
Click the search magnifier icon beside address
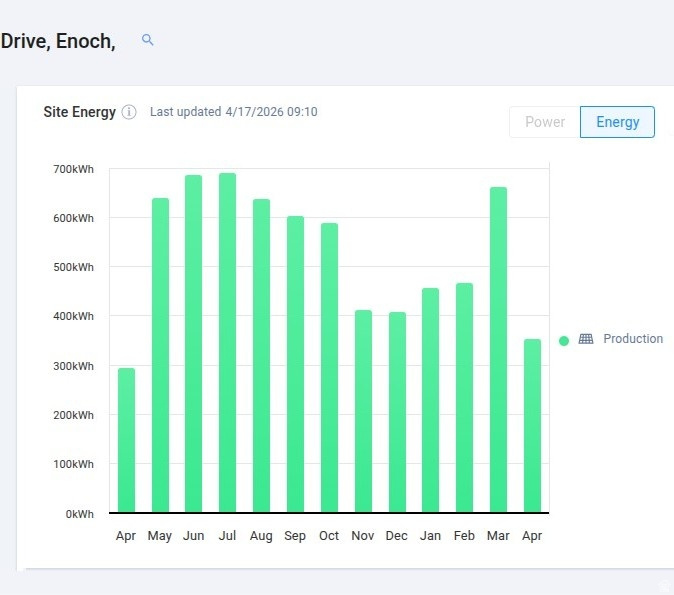coord(148,40)
